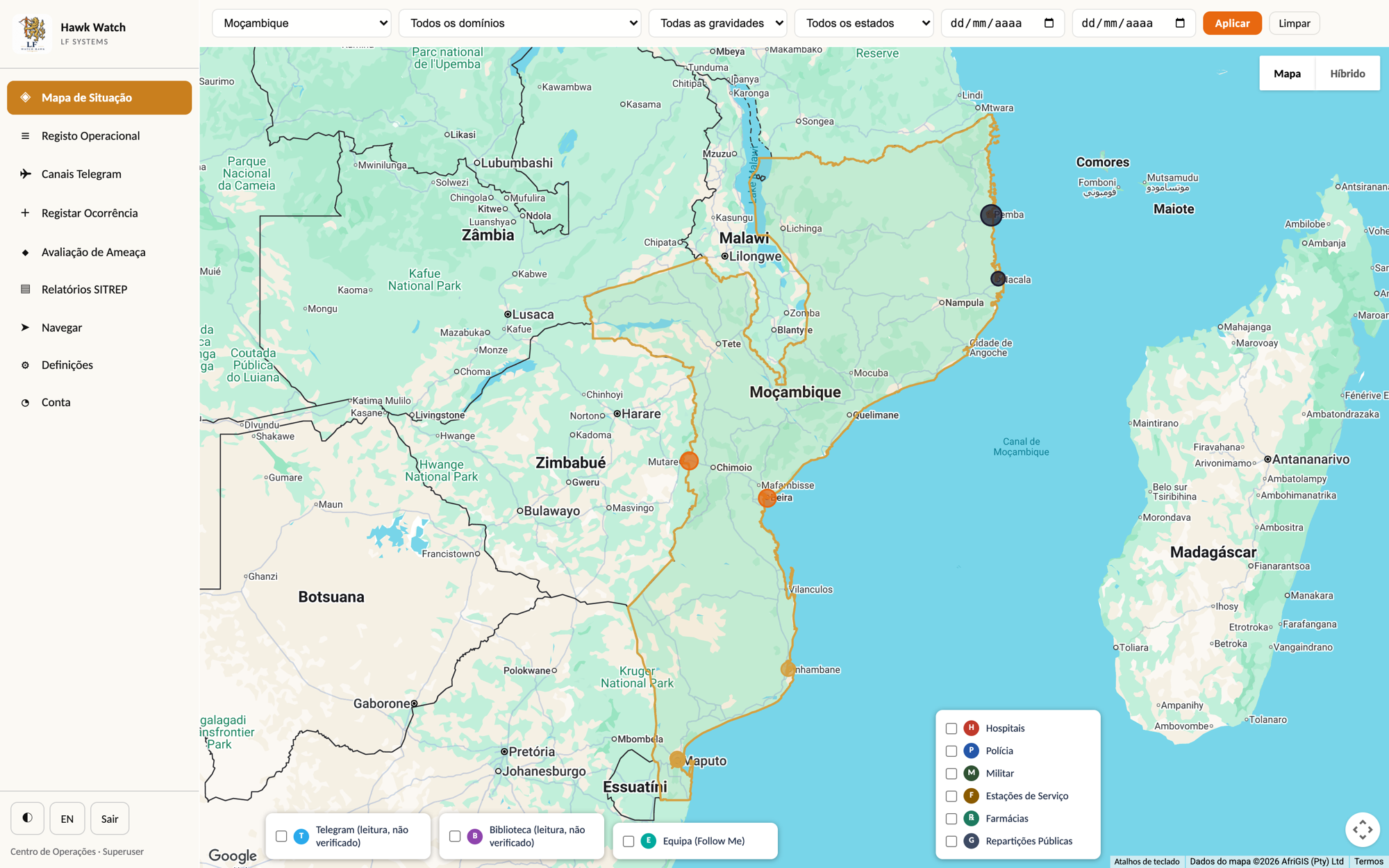The image size is (1389, 868).
Task: Enable the Repartições Públicas checkbox
Action: pyautogui.click(x=951, y=841)
